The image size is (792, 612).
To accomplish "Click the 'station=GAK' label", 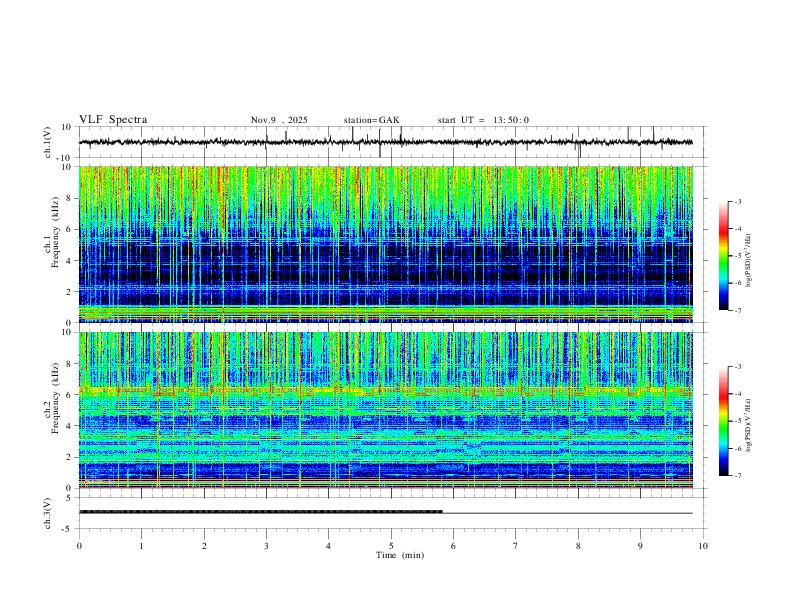I will [371, 120].
